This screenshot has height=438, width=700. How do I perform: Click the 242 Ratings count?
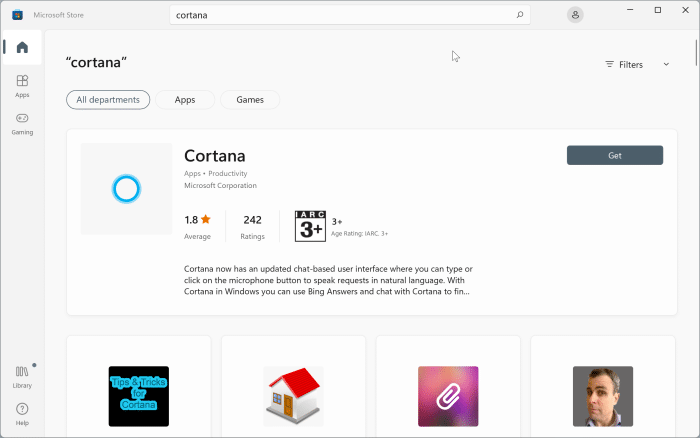point(252,226)
